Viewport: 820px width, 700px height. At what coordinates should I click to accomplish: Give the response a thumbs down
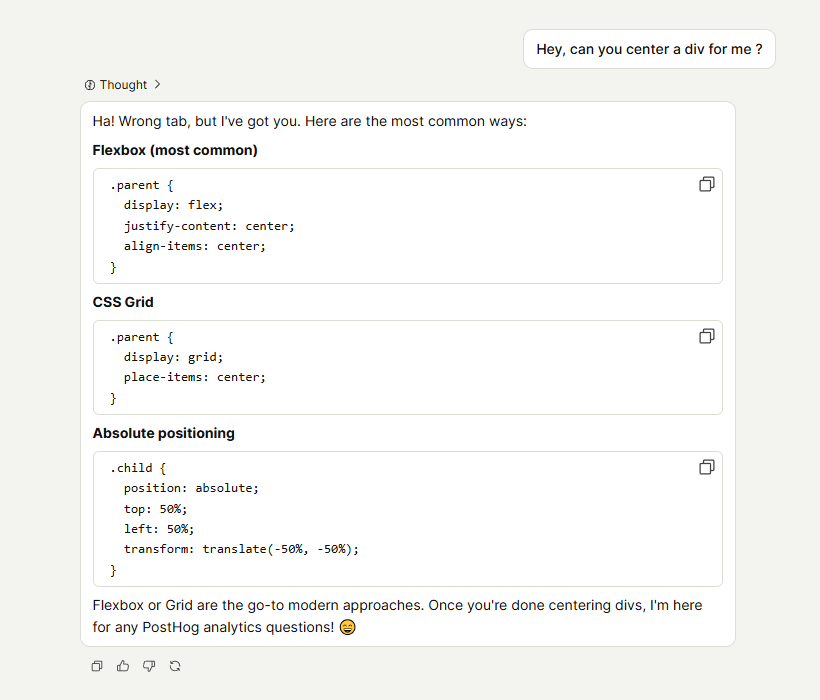(149, 666)
